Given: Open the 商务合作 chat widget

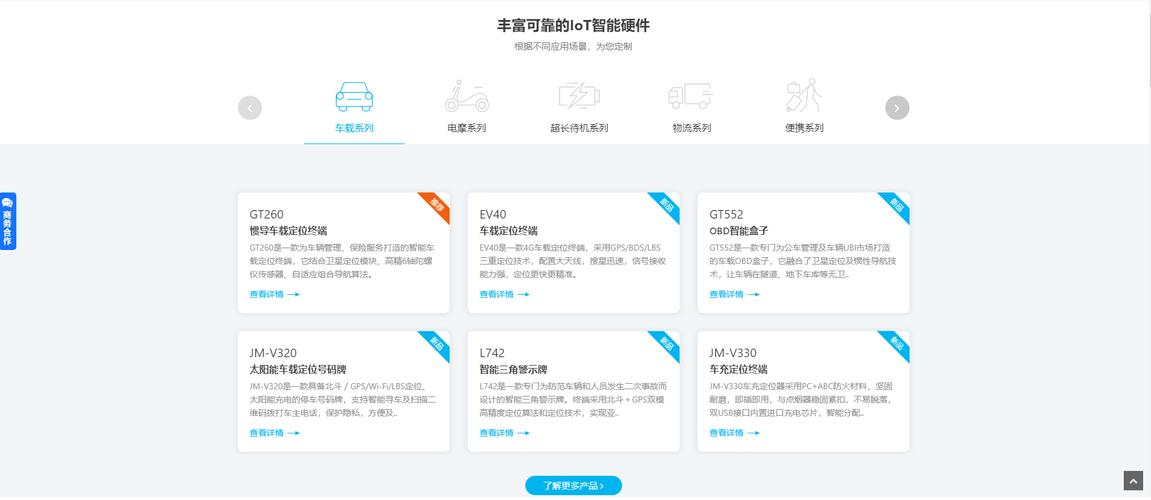Looking at the screenshot, I should [7, 221].
